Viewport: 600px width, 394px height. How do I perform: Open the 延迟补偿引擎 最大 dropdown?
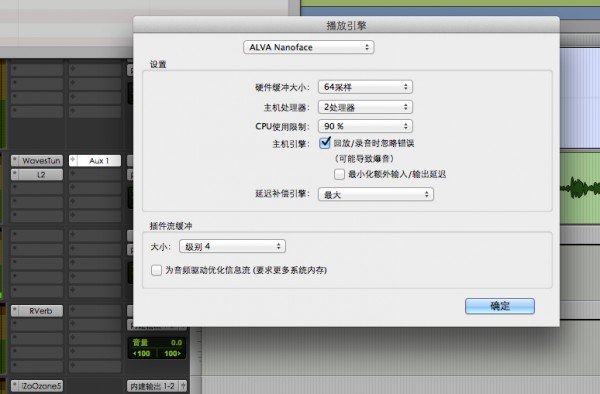[x=376, y=194]
